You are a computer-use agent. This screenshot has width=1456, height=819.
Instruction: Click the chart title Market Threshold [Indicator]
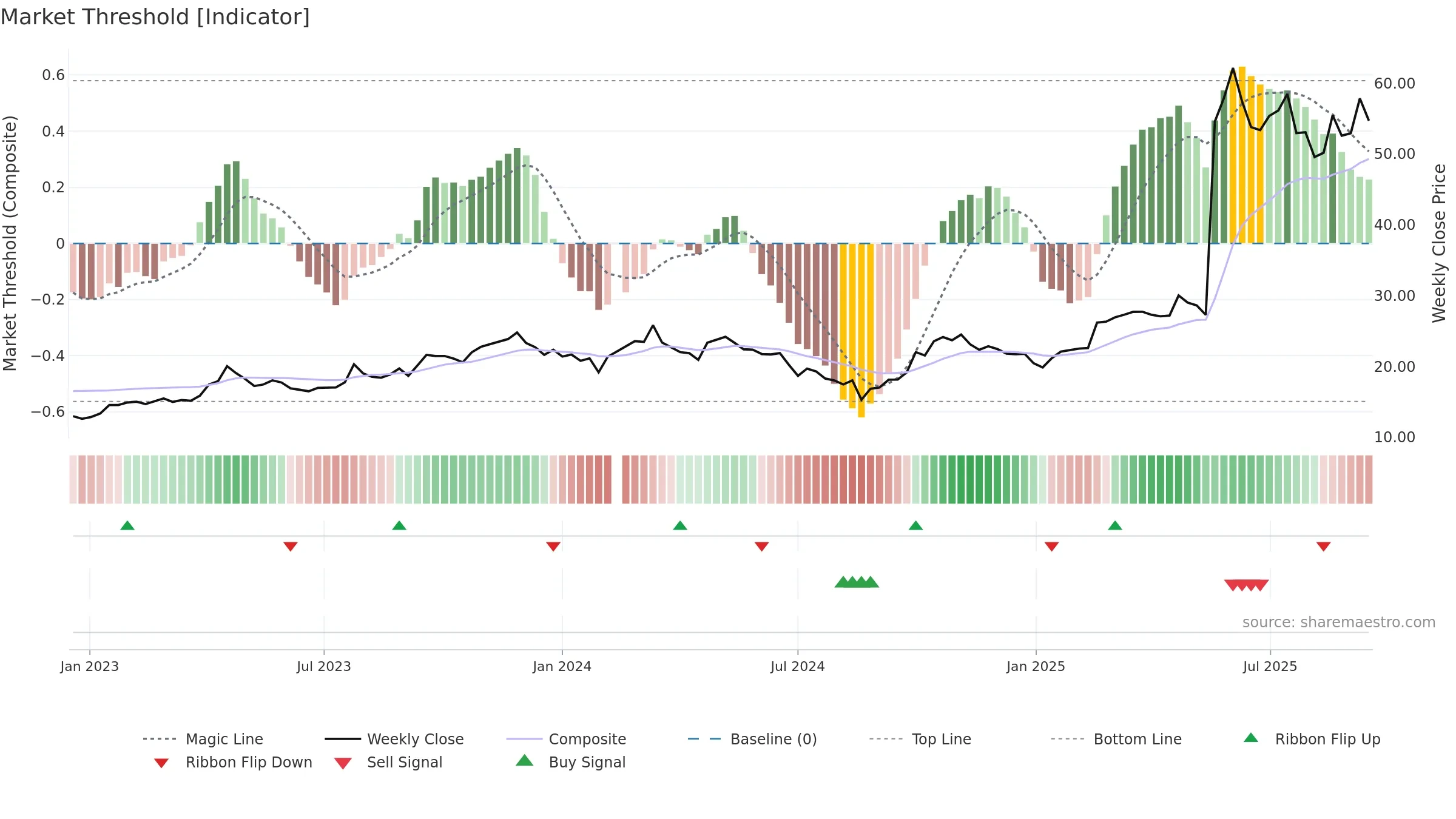pyautogui.click(x=155, y=17)
